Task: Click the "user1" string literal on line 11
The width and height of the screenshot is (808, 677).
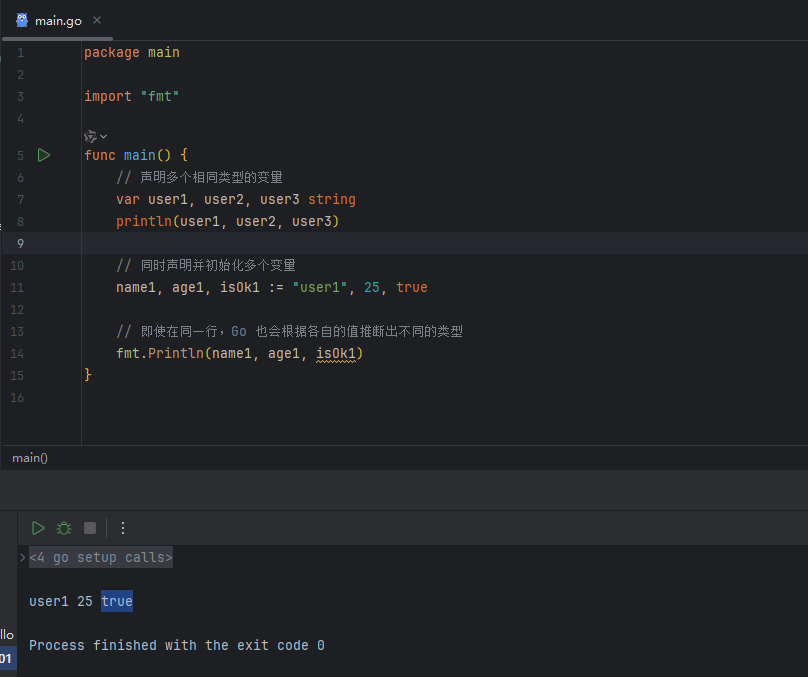Action: pyautogui.click(x=320, y=287)
